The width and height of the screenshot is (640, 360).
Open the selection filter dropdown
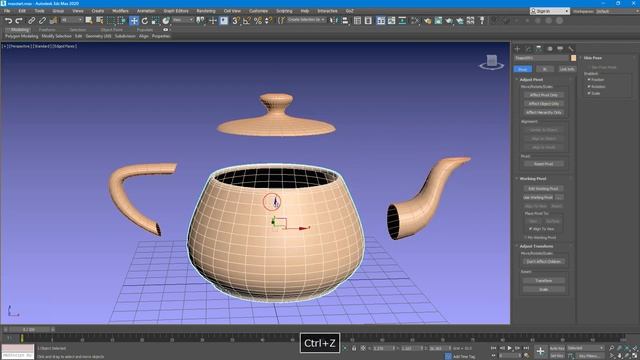71,20
